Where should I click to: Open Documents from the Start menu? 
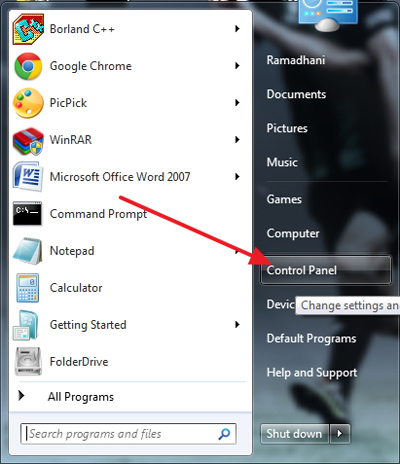[x=296, y=94]
